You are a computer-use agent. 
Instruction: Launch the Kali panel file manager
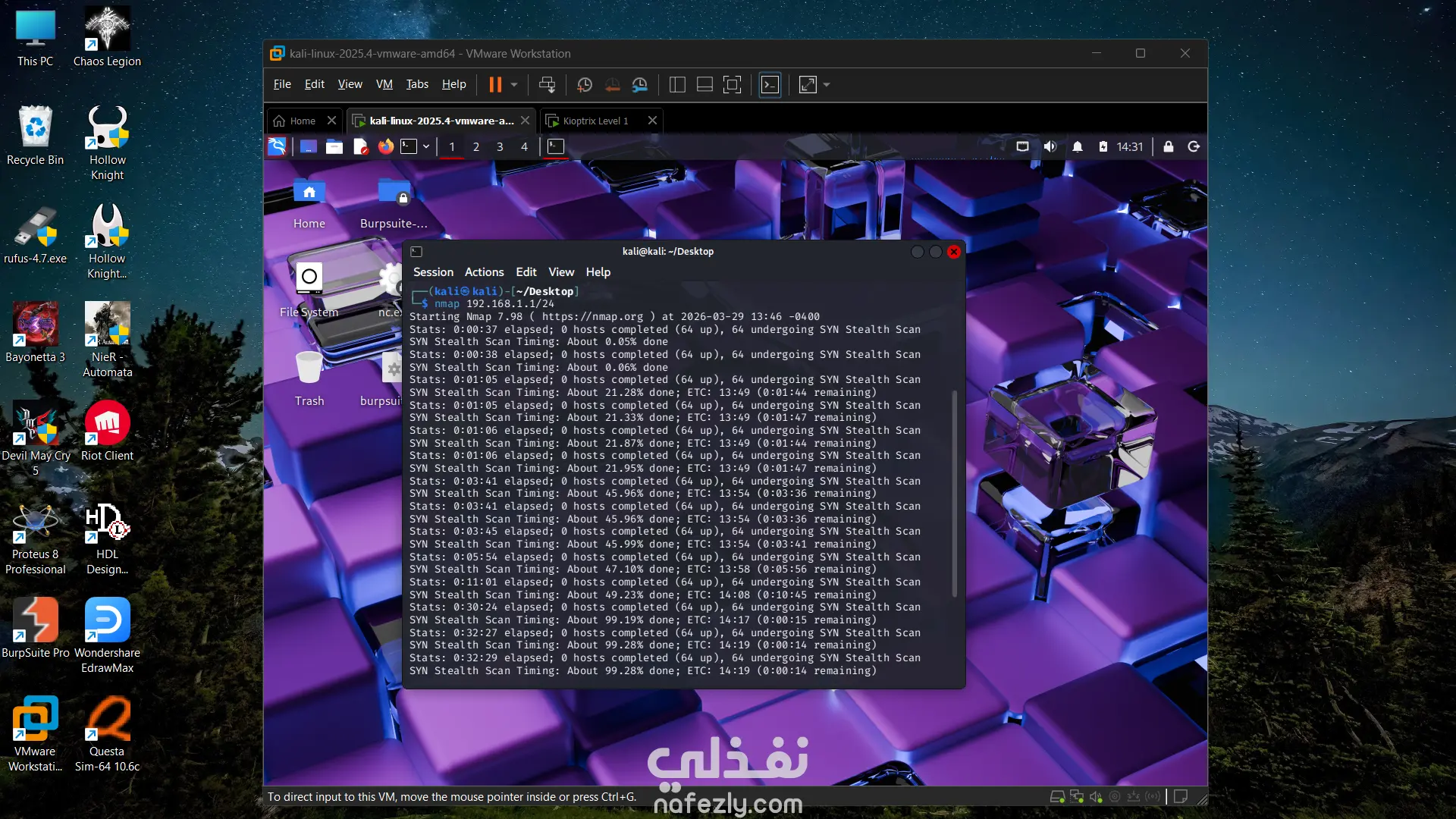click(x=334, y=146)
